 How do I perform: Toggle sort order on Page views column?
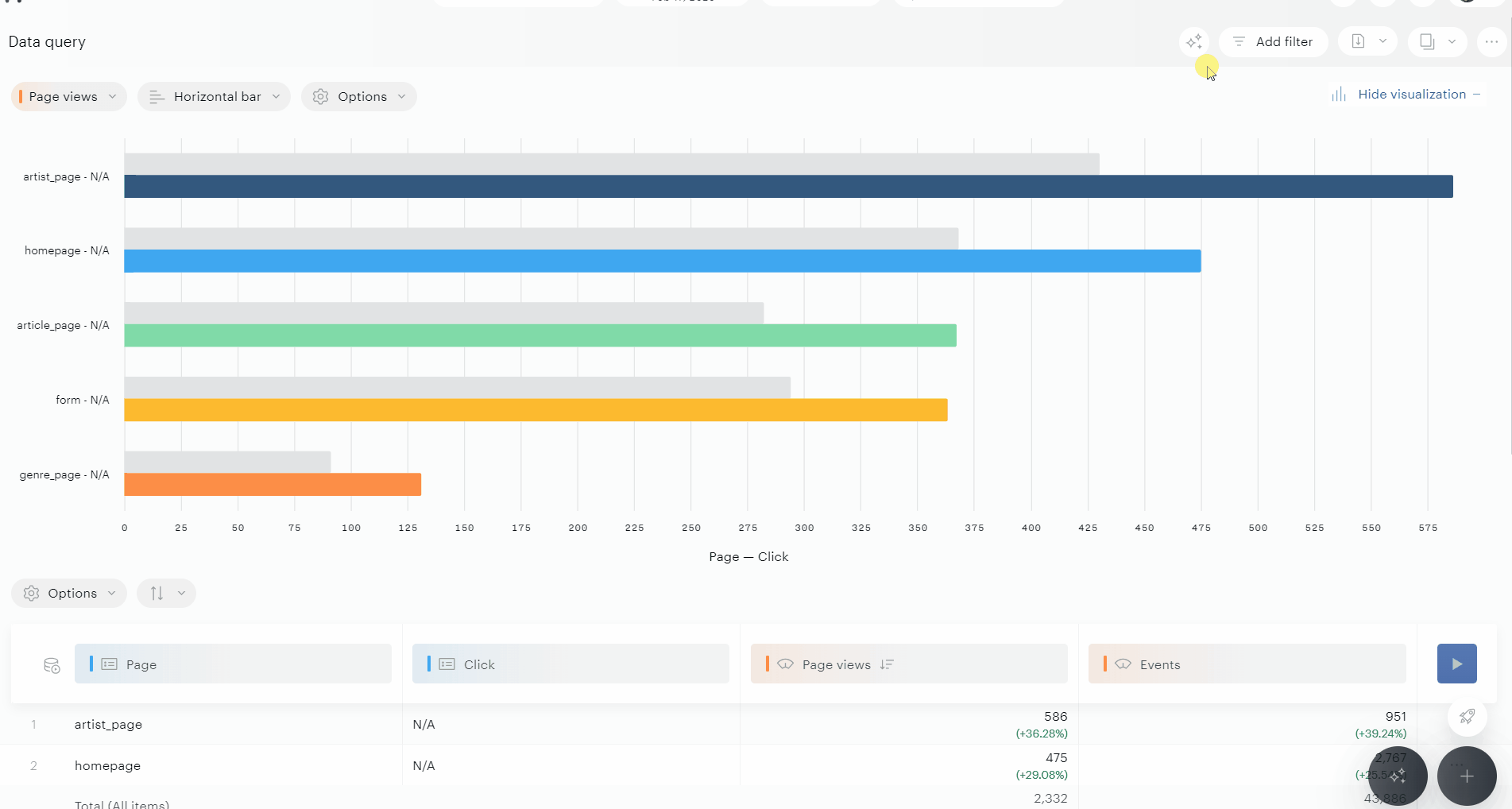click(887, 664)
